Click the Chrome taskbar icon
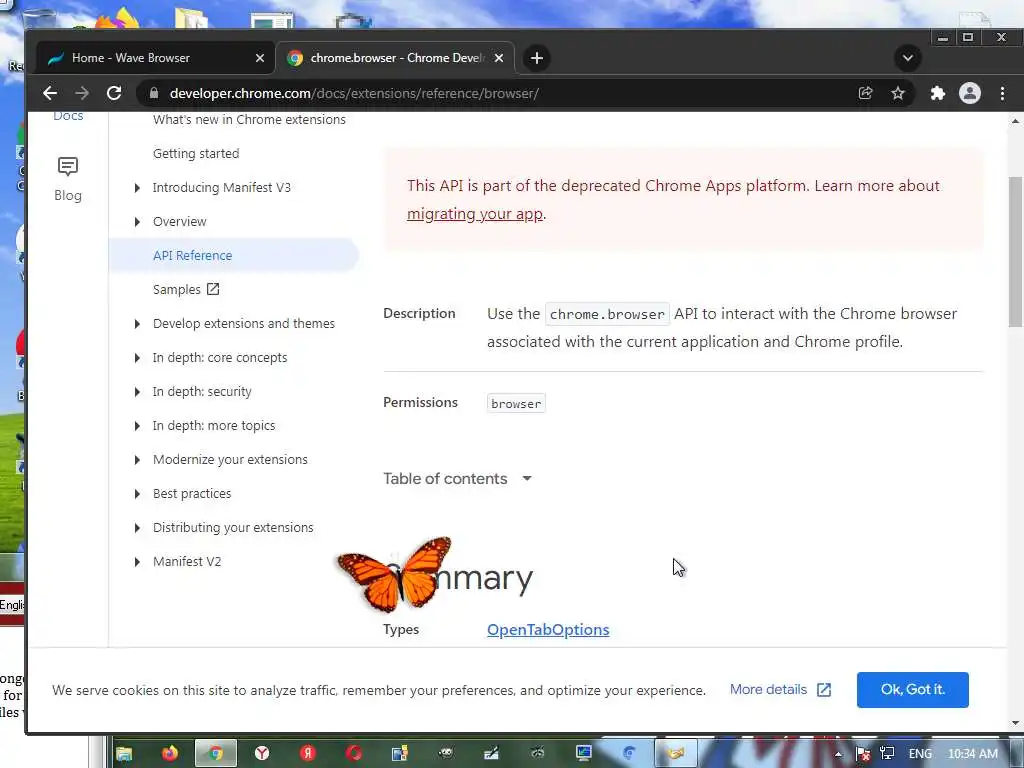Image resolution: width=1024 pixels, height=768 pixels. pos(216,754)
